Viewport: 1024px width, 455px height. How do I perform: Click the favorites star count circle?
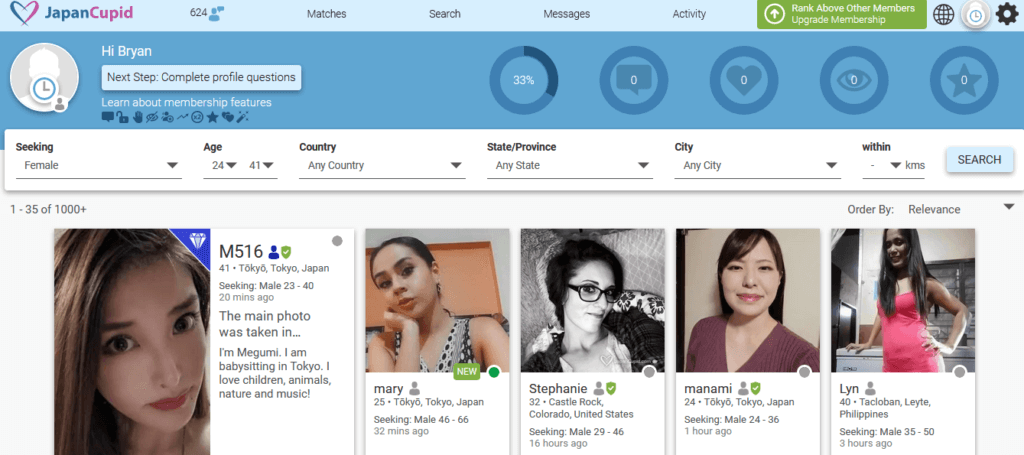click(964, 80)
